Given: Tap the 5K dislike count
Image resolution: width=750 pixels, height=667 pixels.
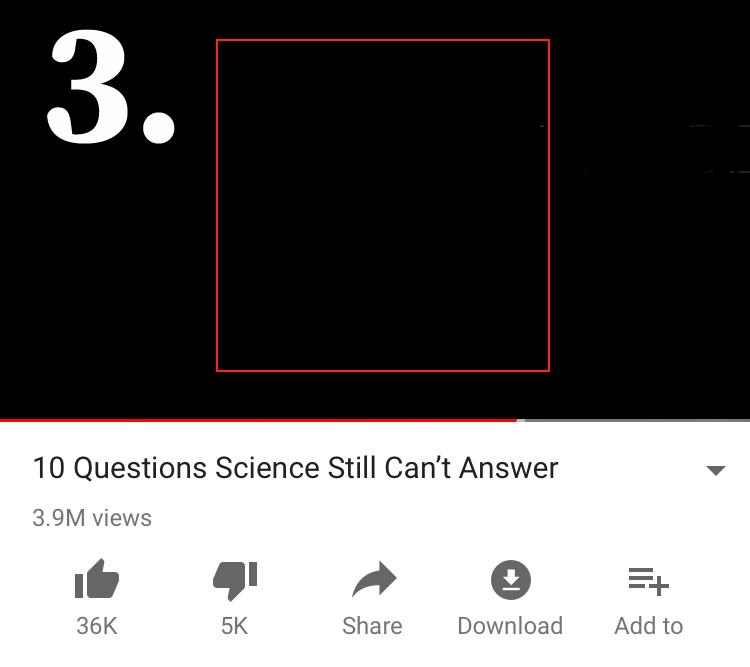Looking at the screenshot, I should point(234,626).
